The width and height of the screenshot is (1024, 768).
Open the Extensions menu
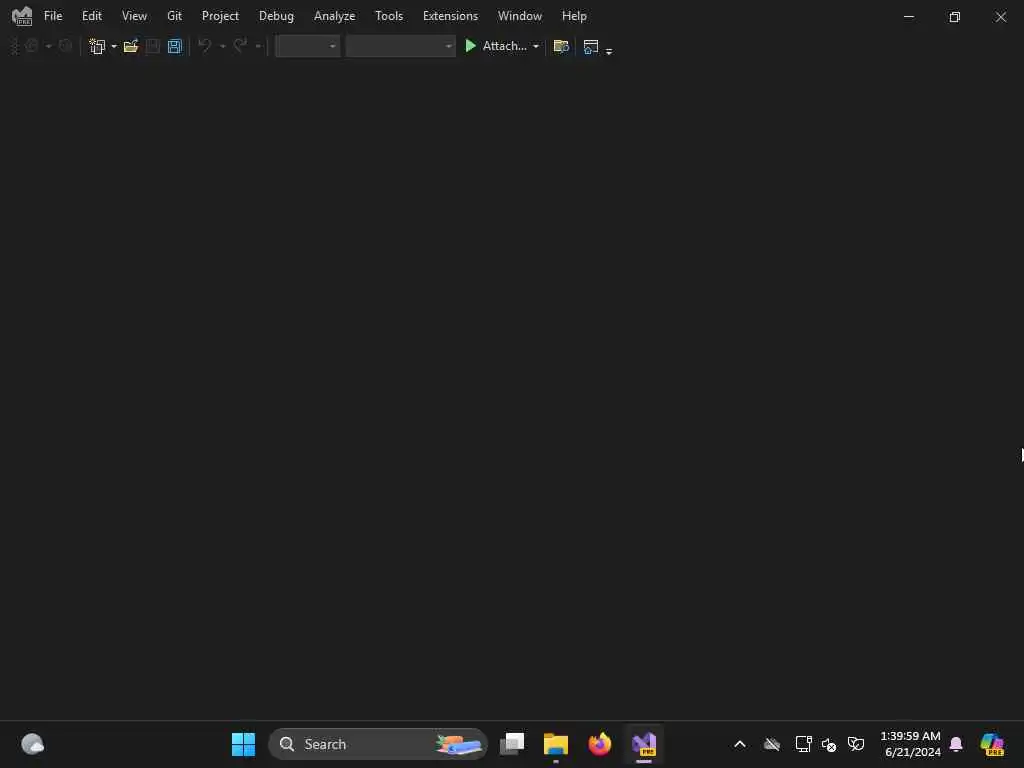tap(450, 16)
